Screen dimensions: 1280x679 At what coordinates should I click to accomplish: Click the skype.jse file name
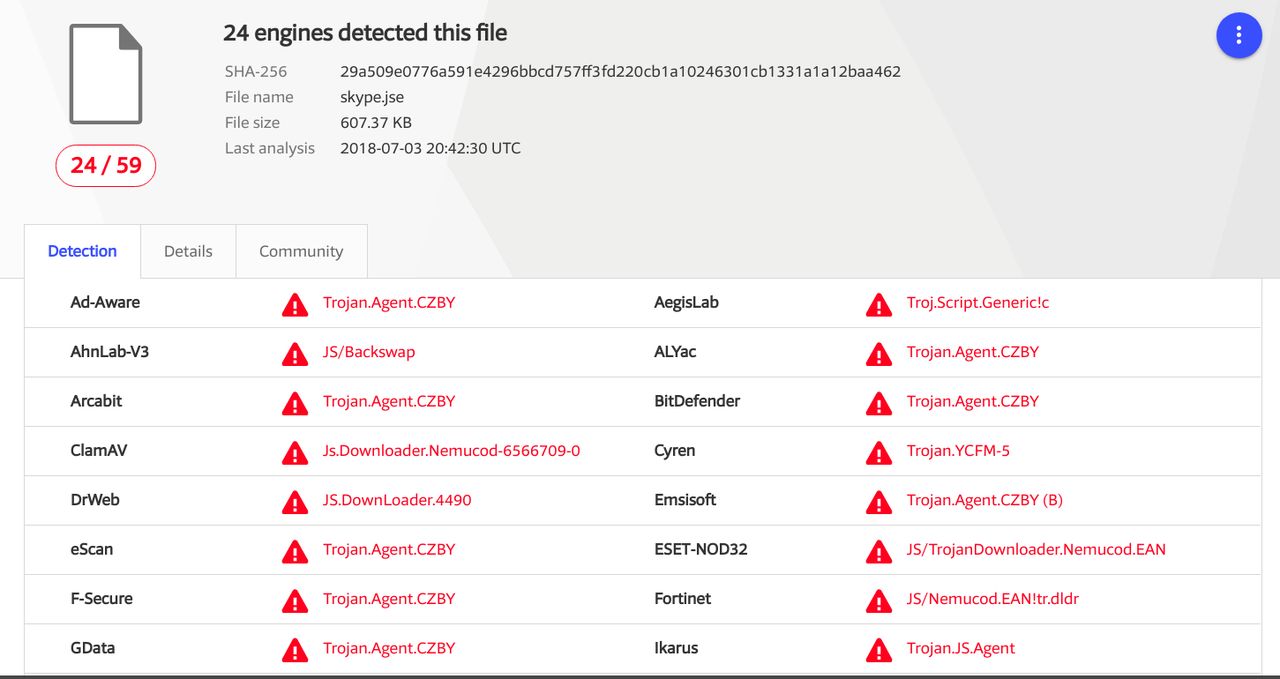click(372, 97)
